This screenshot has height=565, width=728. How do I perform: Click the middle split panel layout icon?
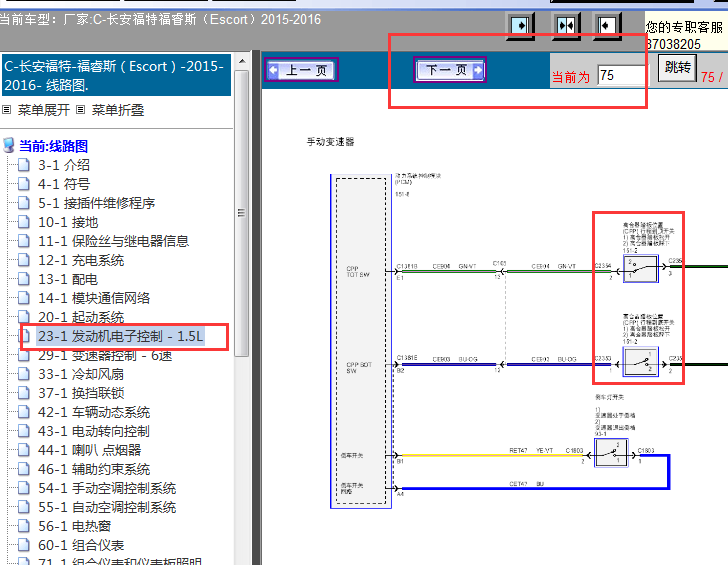[566, 25]
